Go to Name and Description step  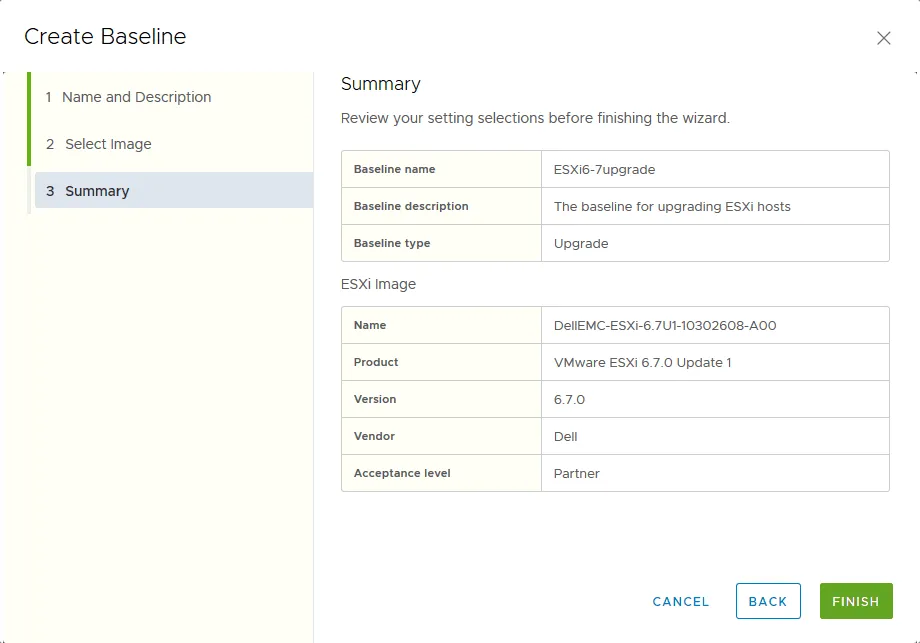[x=136, y=97]
